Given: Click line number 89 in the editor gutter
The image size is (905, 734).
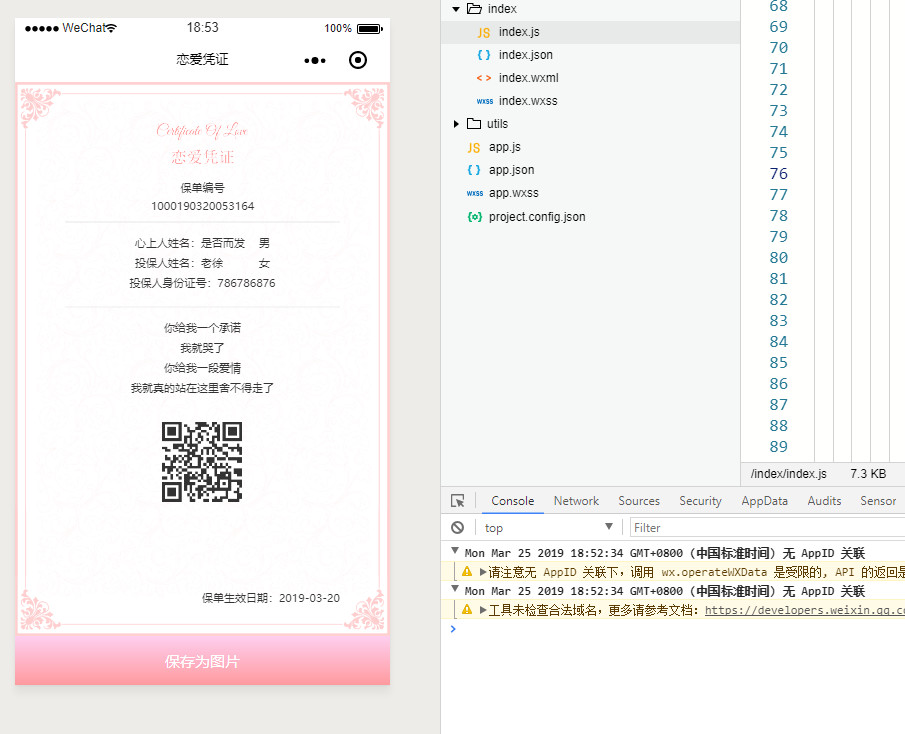Looking at the screenshot, I should click(779, 447).
